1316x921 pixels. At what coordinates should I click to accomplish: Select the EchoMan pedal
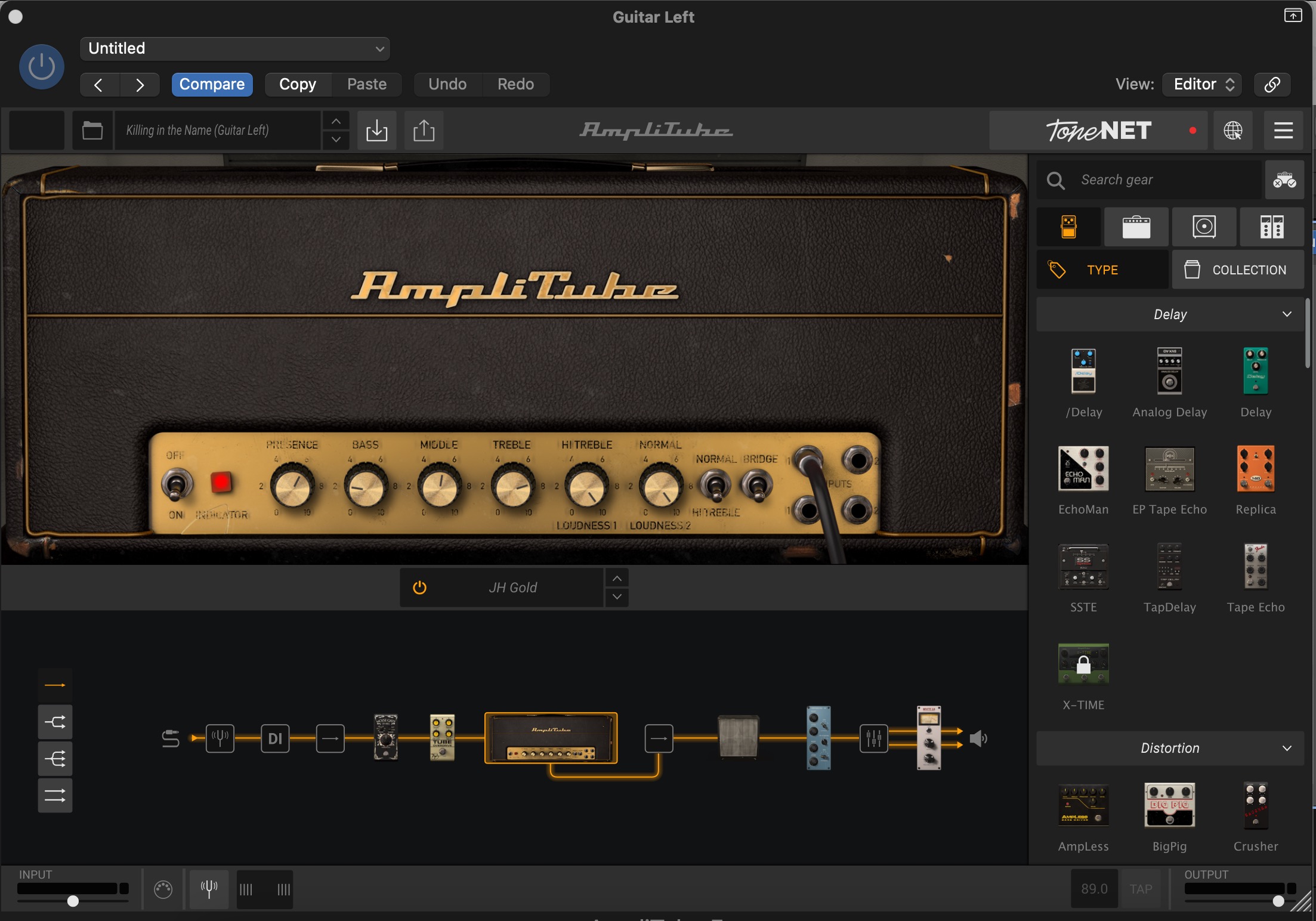coord(1083,469)
